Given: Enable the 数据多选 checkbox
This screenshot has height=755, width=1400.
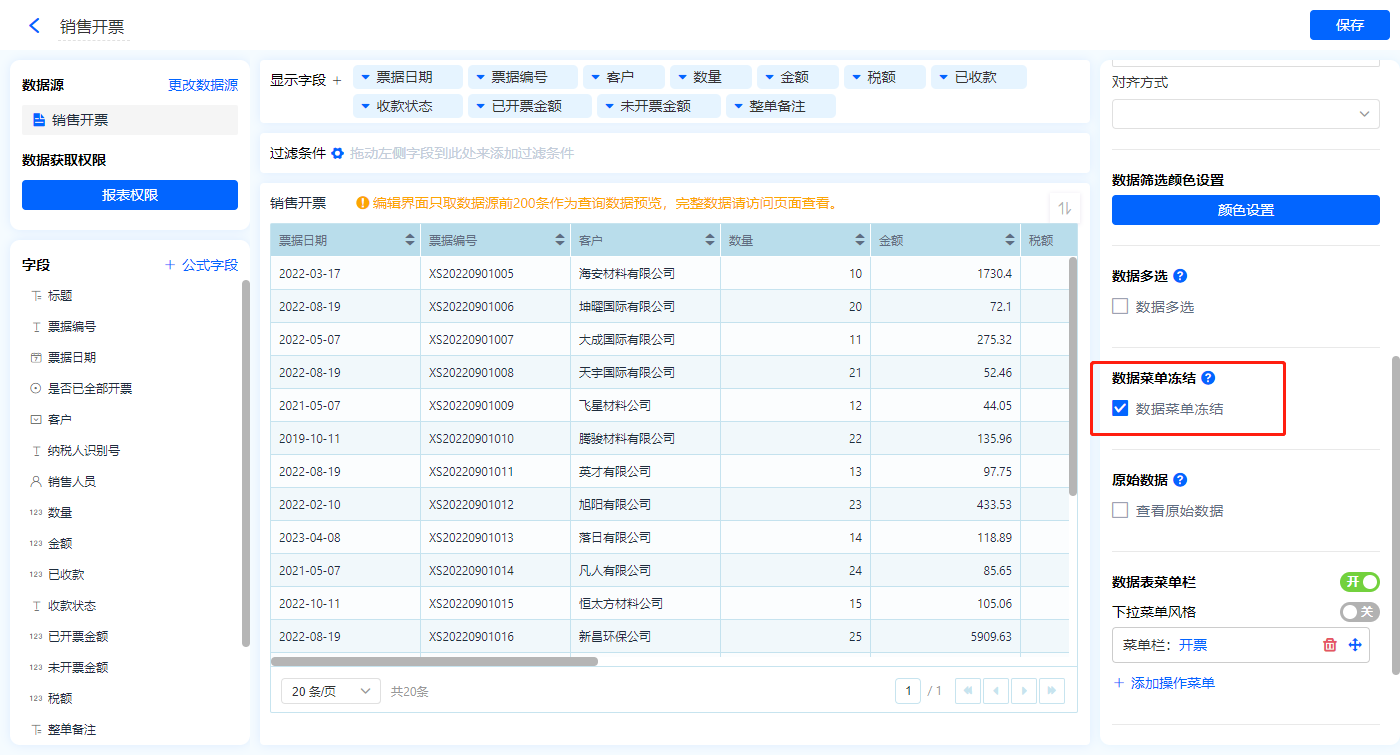Looking at the screenshot, I should (x=1121, y=307).
